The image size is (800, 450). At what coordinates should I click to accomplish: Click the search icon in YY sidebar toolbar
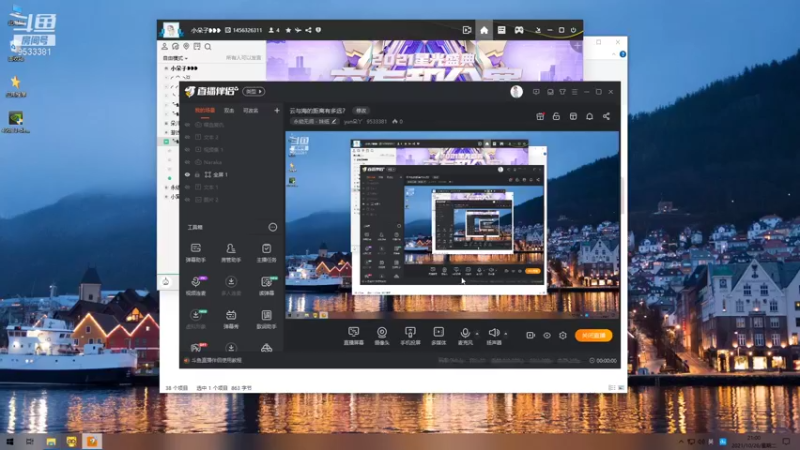(208, 46)
